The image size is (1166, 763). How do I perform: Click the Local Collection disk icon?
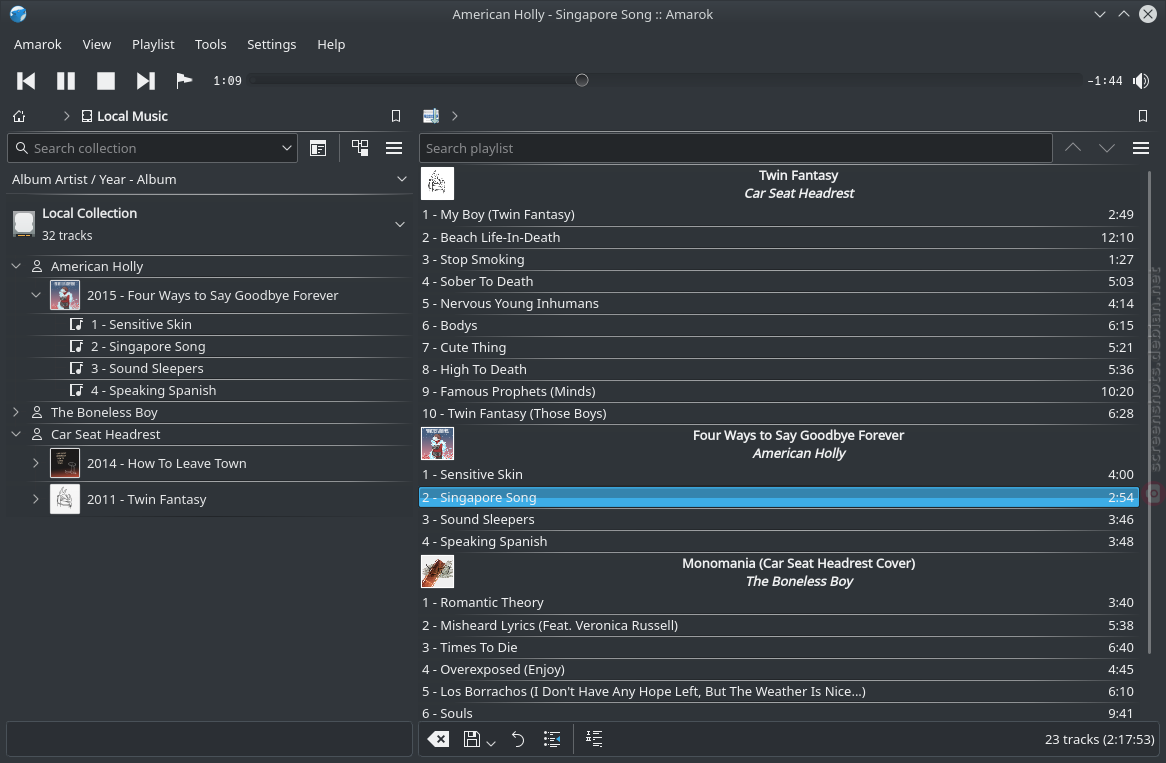pyautogui.click(x=24, y=224)
